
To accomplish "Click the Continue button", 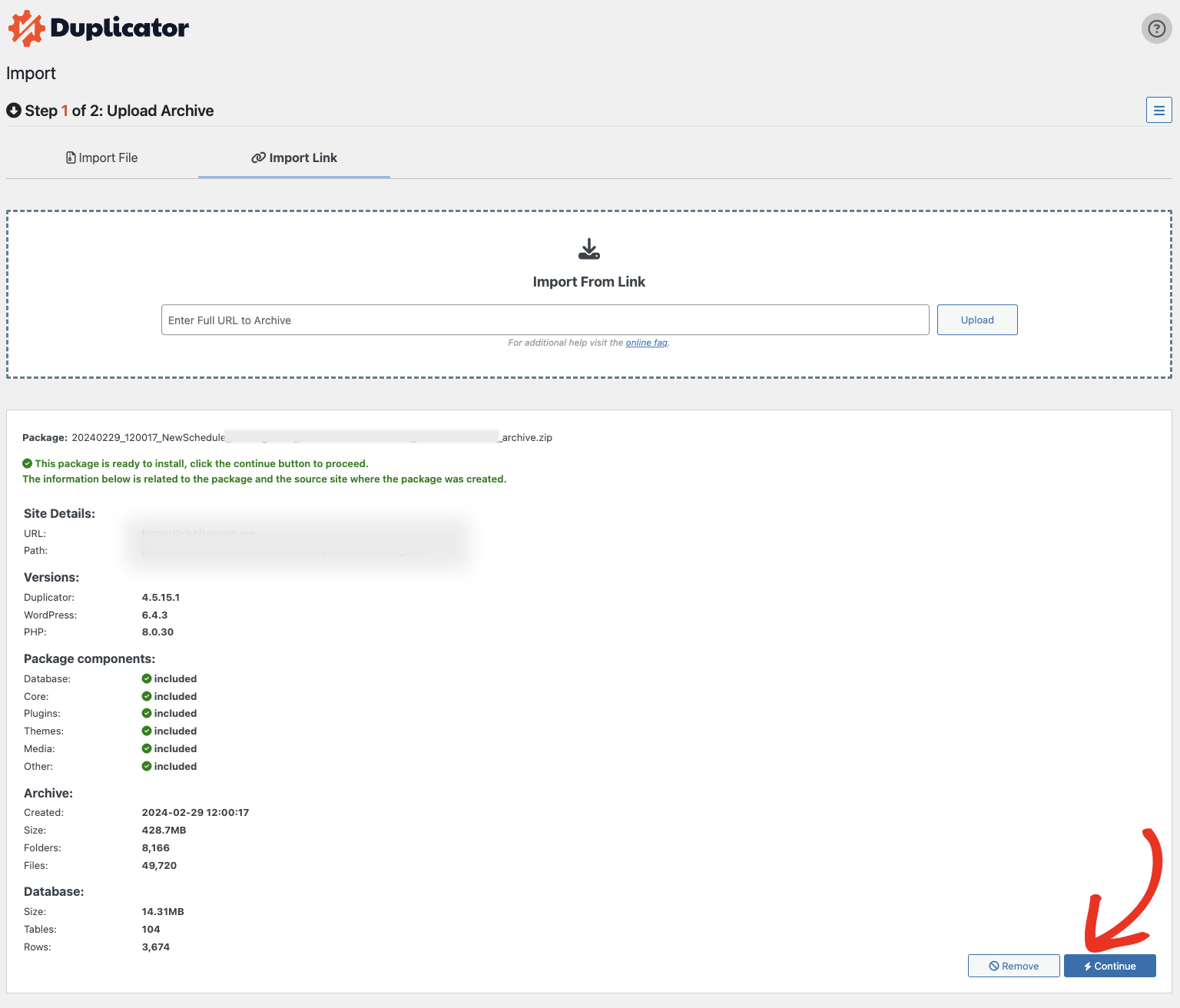I will 1110,966.
